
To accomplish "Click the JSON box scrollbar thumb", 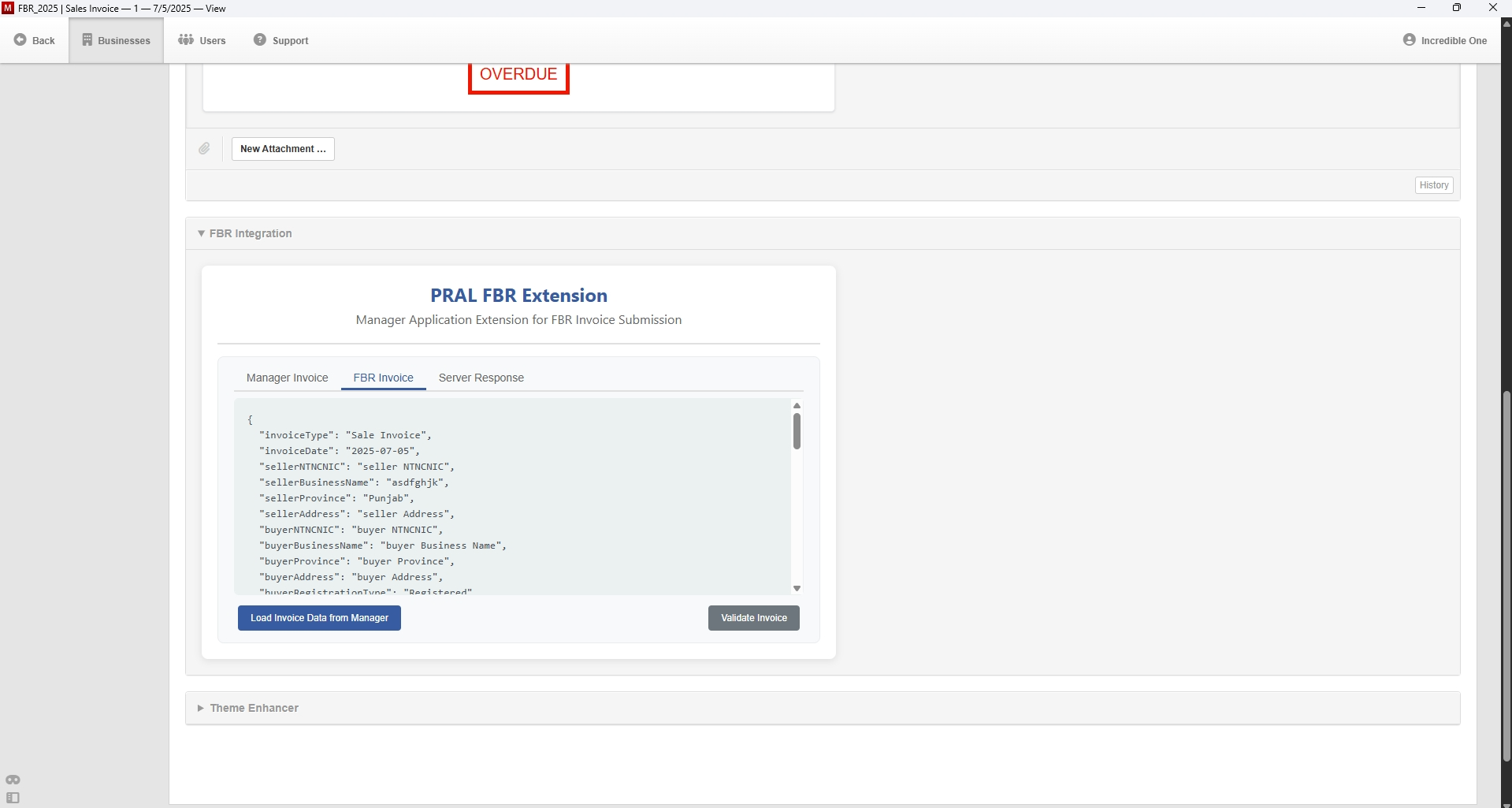I will pyautogui.click(x=797, y=431).
